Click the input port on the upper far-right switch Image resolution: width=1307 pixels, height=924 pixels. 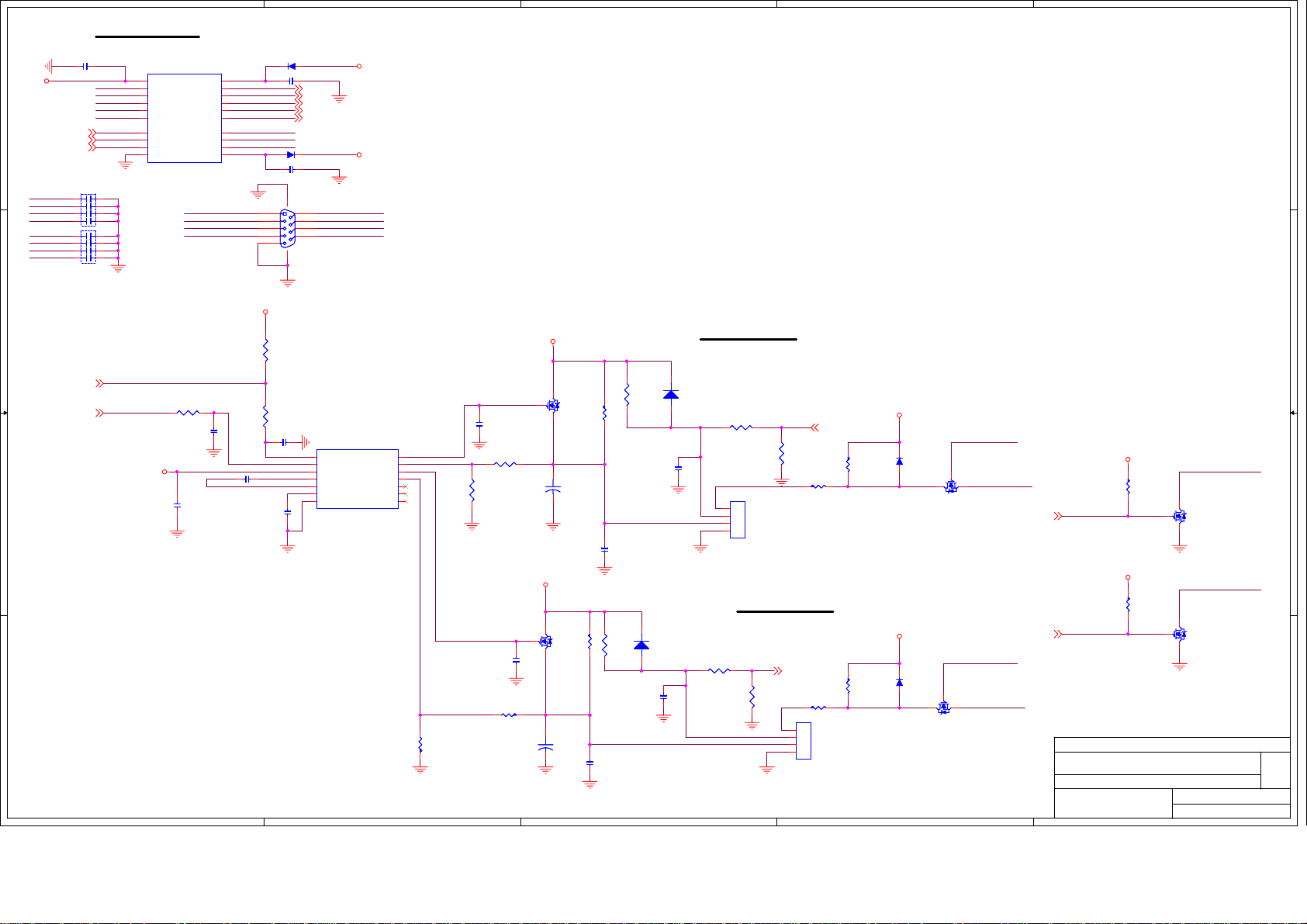[1058, 516]
